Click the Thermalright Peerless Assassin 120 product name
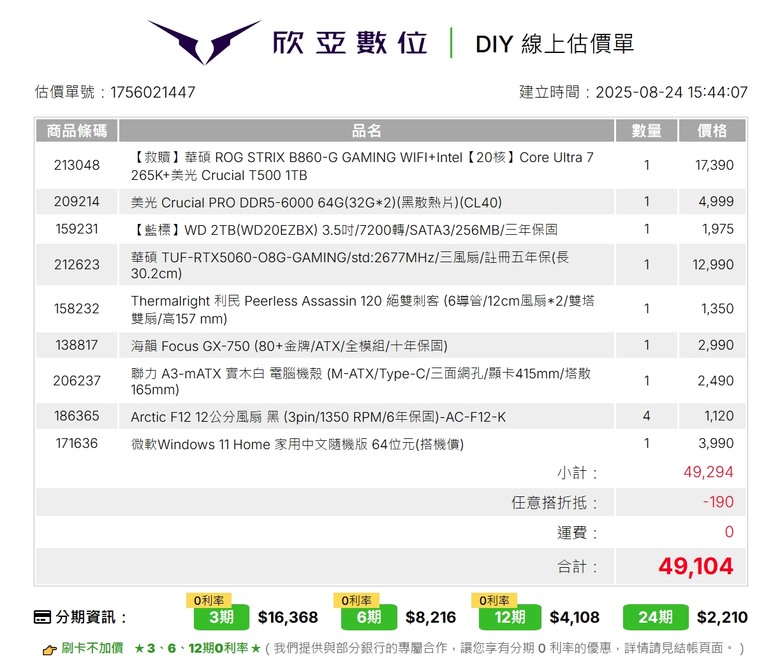The height and width of the screenshot is (668, 780). (363, 309)
